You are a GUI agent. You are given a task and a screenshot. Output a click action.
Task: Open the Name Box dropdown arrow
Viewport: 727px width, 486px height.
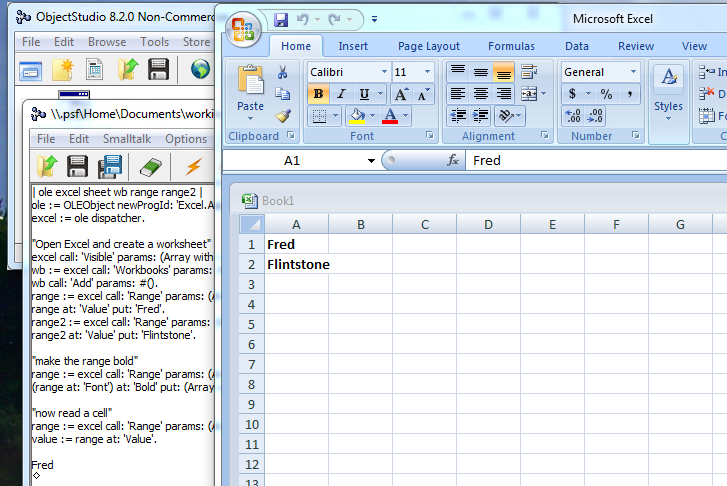pos(371,161)
